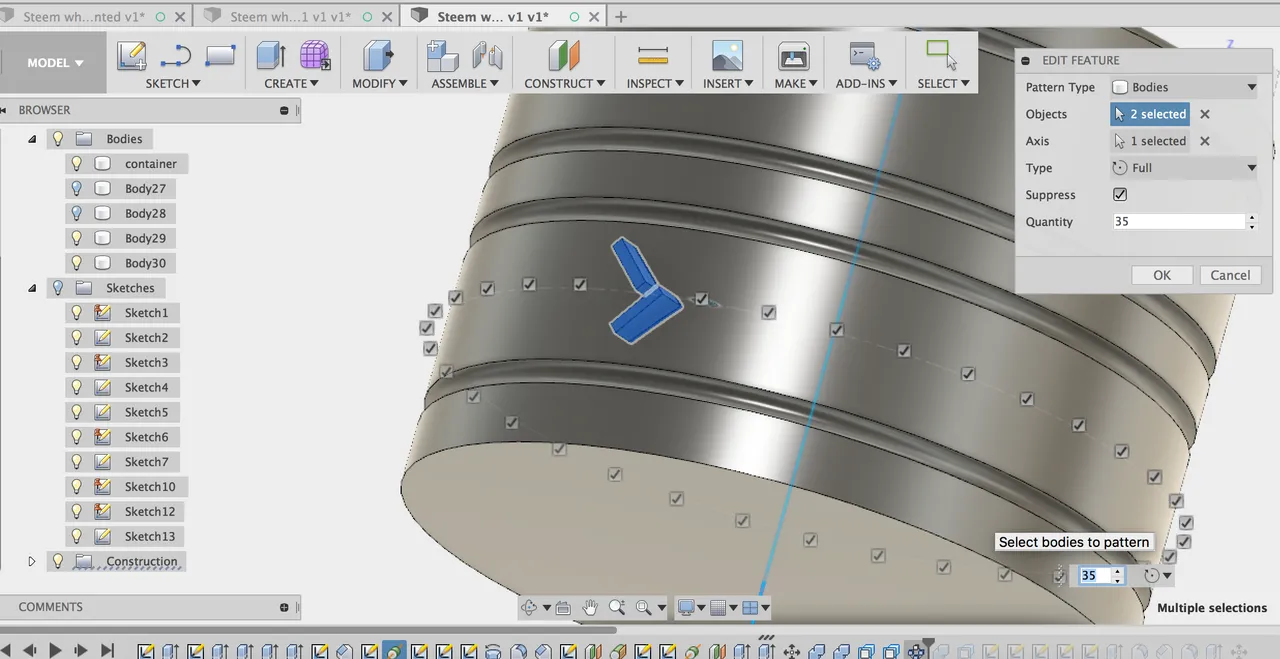
Task: Click the Offset Plane construct icon
Action: (x=564, y=55)
